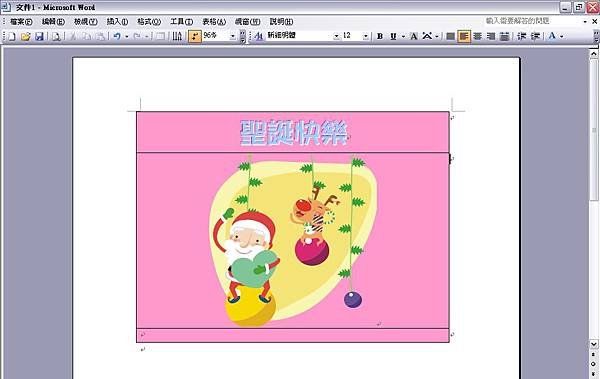Open the 插入 (Insert) menu

[x=117, y=22]
